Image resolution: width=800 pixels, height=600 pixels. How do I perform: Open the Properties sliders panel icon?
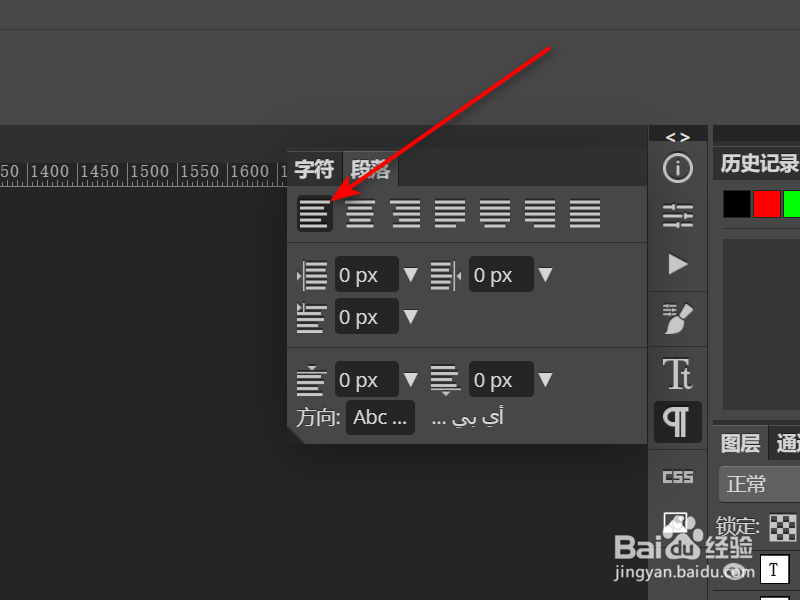click(x=678, y=216)
